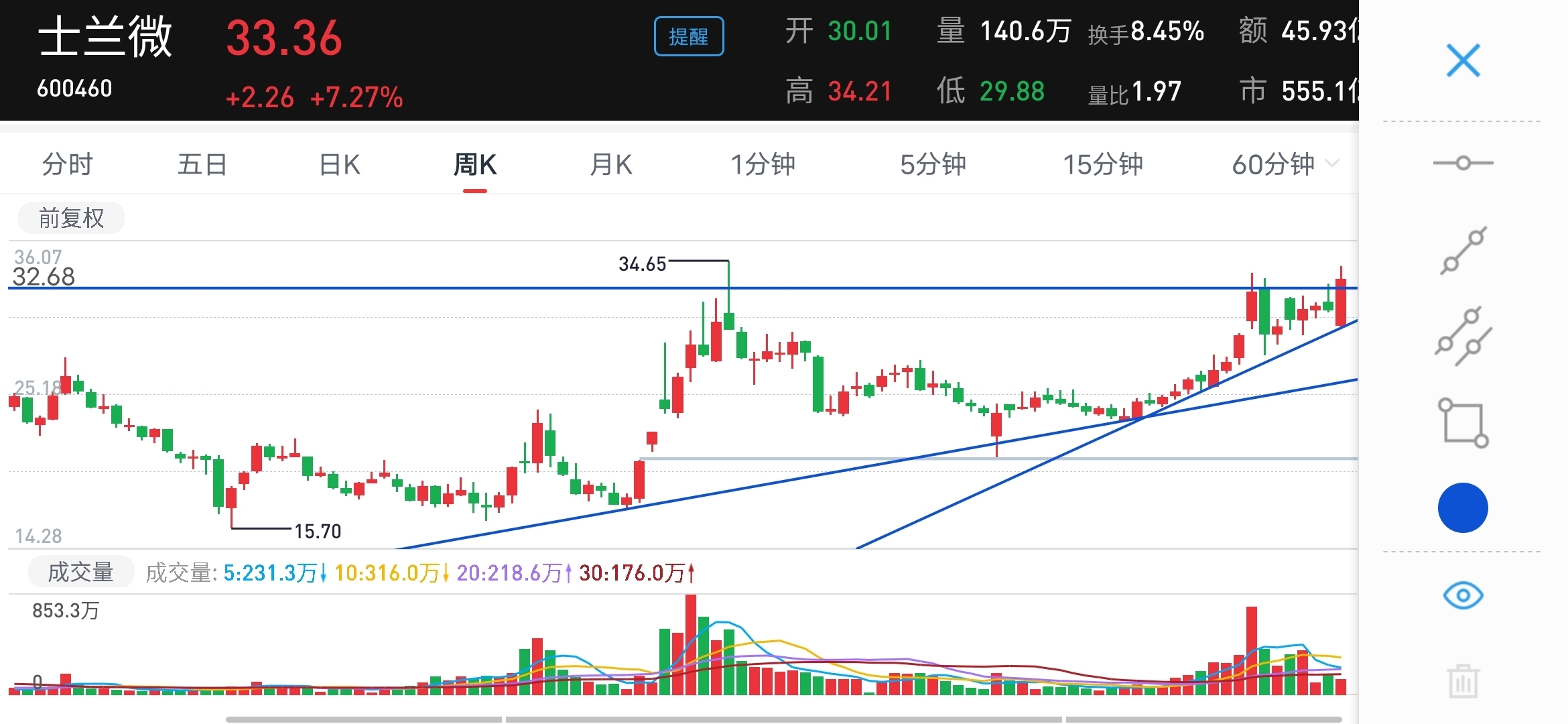Expand the 60分钟 period dropdown arrow
The width and height of the screenshot is (1568, 724).
pos(1332,164)
